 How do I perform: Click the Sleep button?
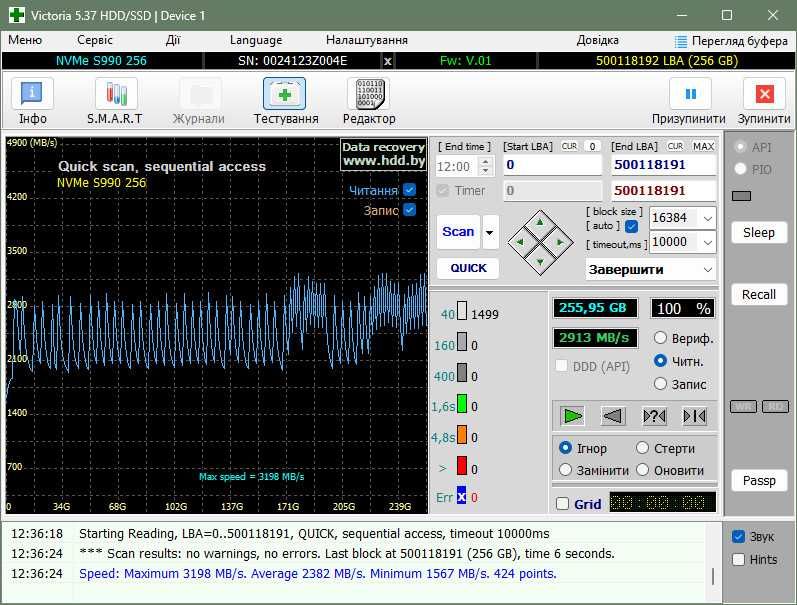(758, 232)
